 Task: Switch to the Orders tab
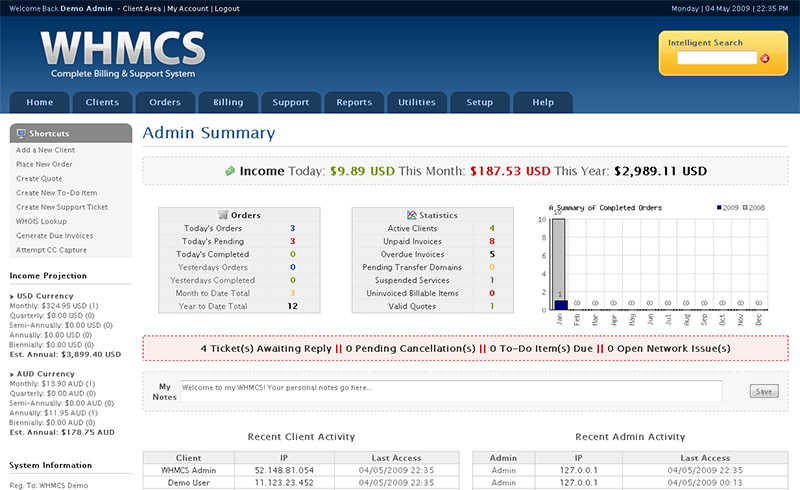point(165,102)
